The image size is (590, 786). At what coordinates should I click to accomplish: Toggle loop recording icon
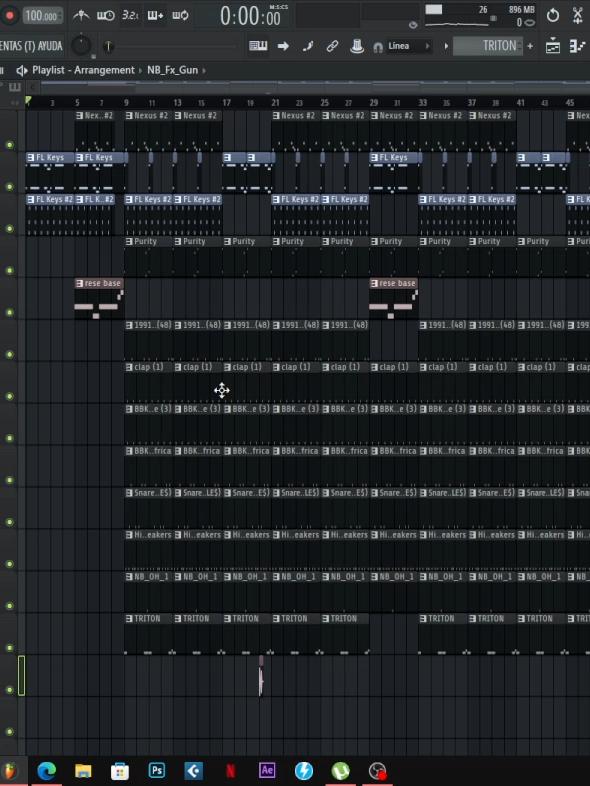pos(180,16)
